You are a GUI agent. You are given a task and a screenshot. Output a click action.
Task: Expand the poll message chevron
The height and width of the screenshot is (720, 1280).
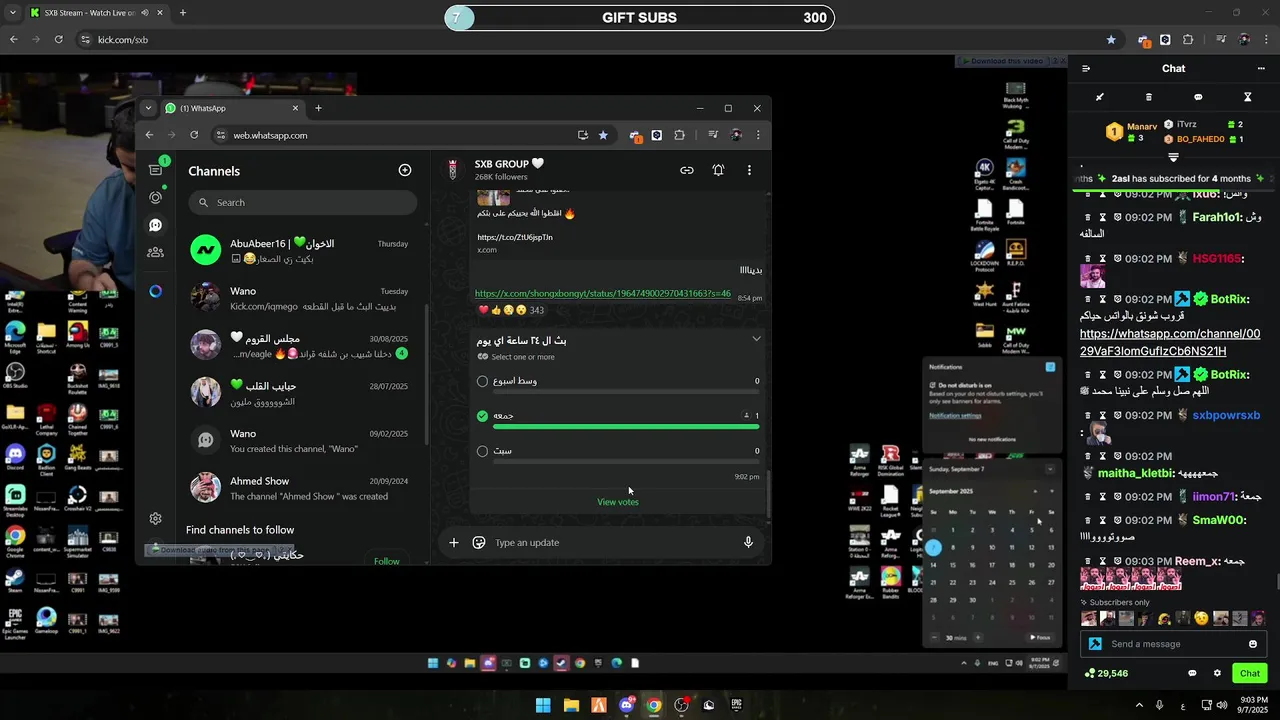(x=756, y=339)
